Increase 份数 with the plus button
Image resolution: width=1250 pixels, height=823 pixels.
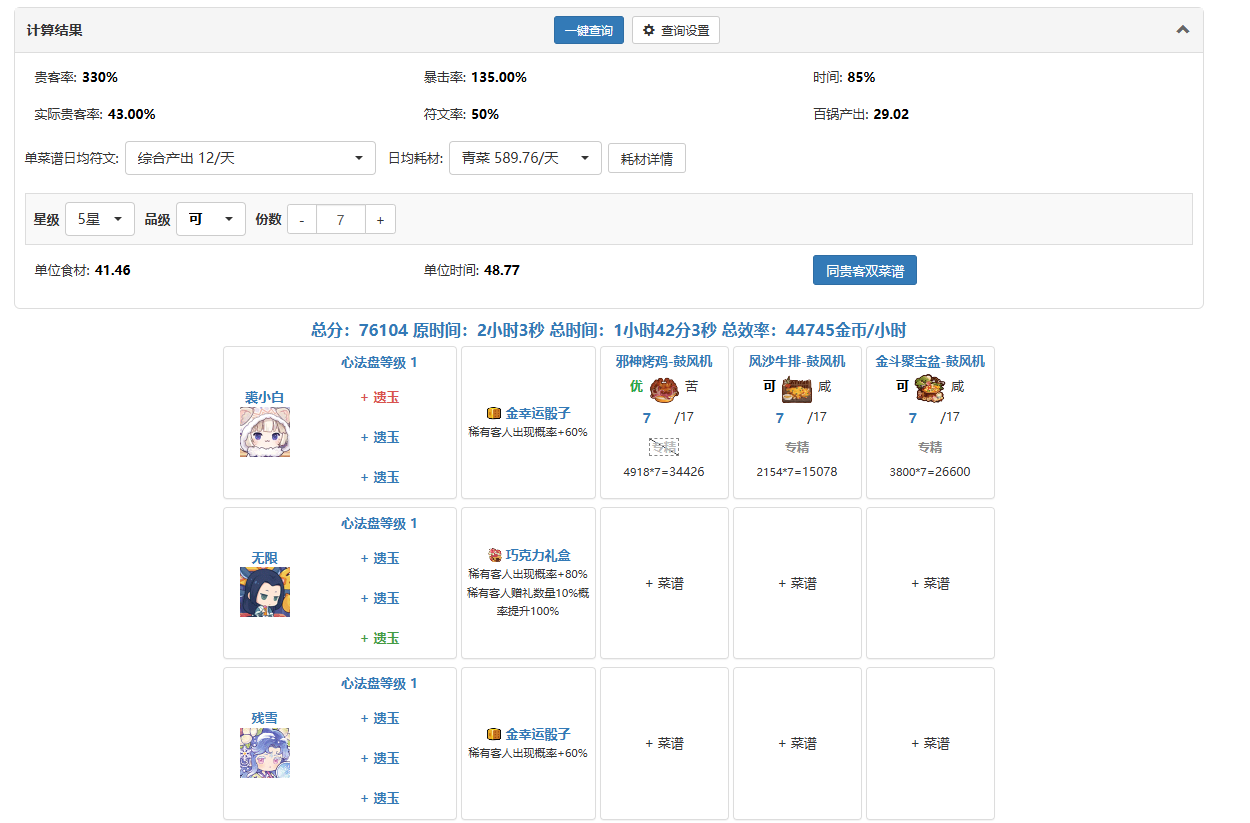point(380,219)
